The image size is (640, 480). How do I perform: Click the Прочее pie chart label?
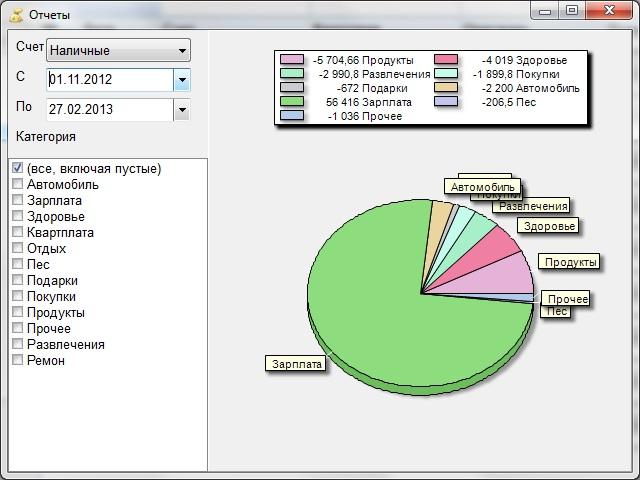point(567,299)
